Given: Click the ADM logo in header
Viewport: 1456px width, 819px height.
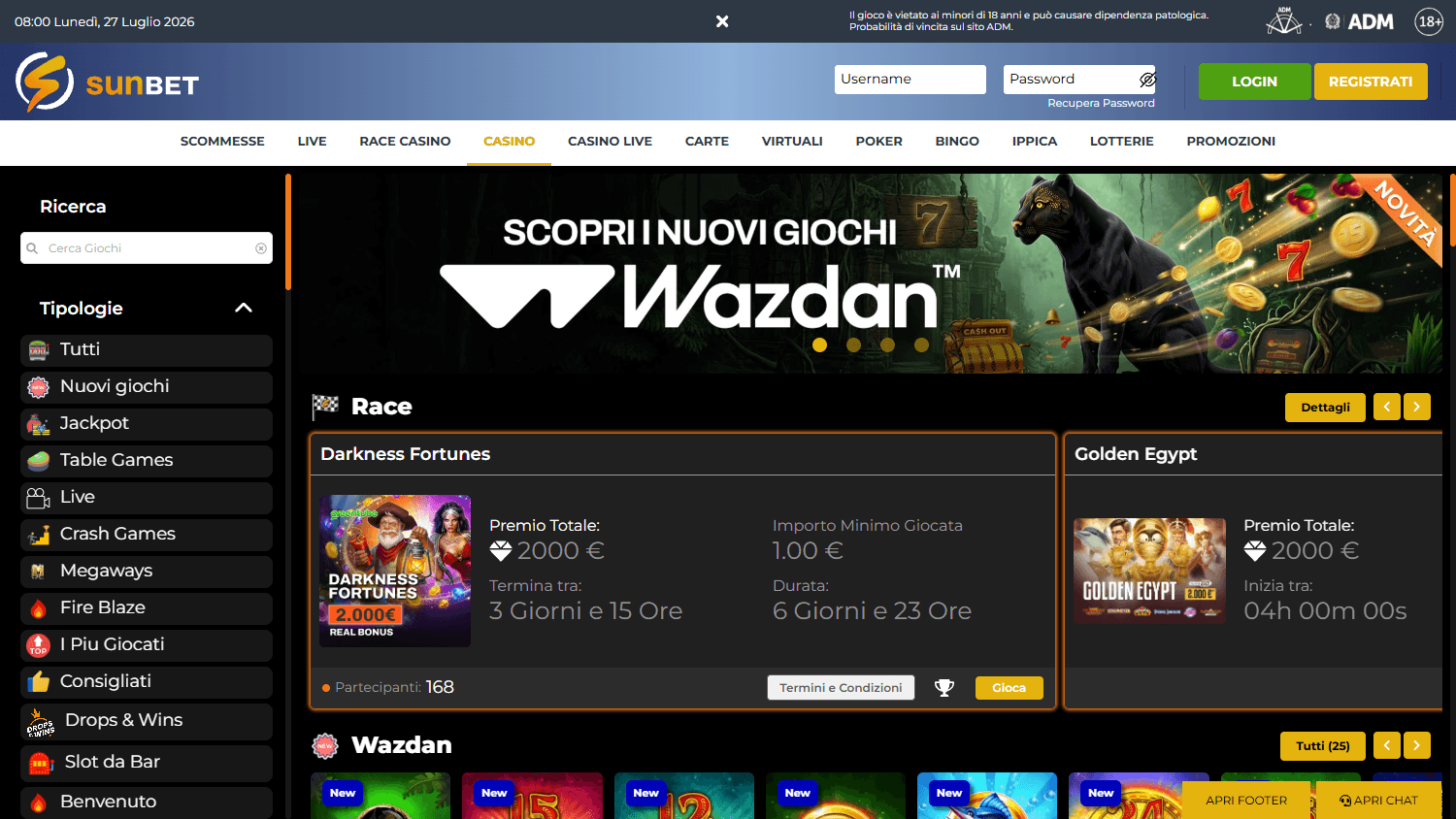Looking at the screenshot, I should (x=1359, y=21).
